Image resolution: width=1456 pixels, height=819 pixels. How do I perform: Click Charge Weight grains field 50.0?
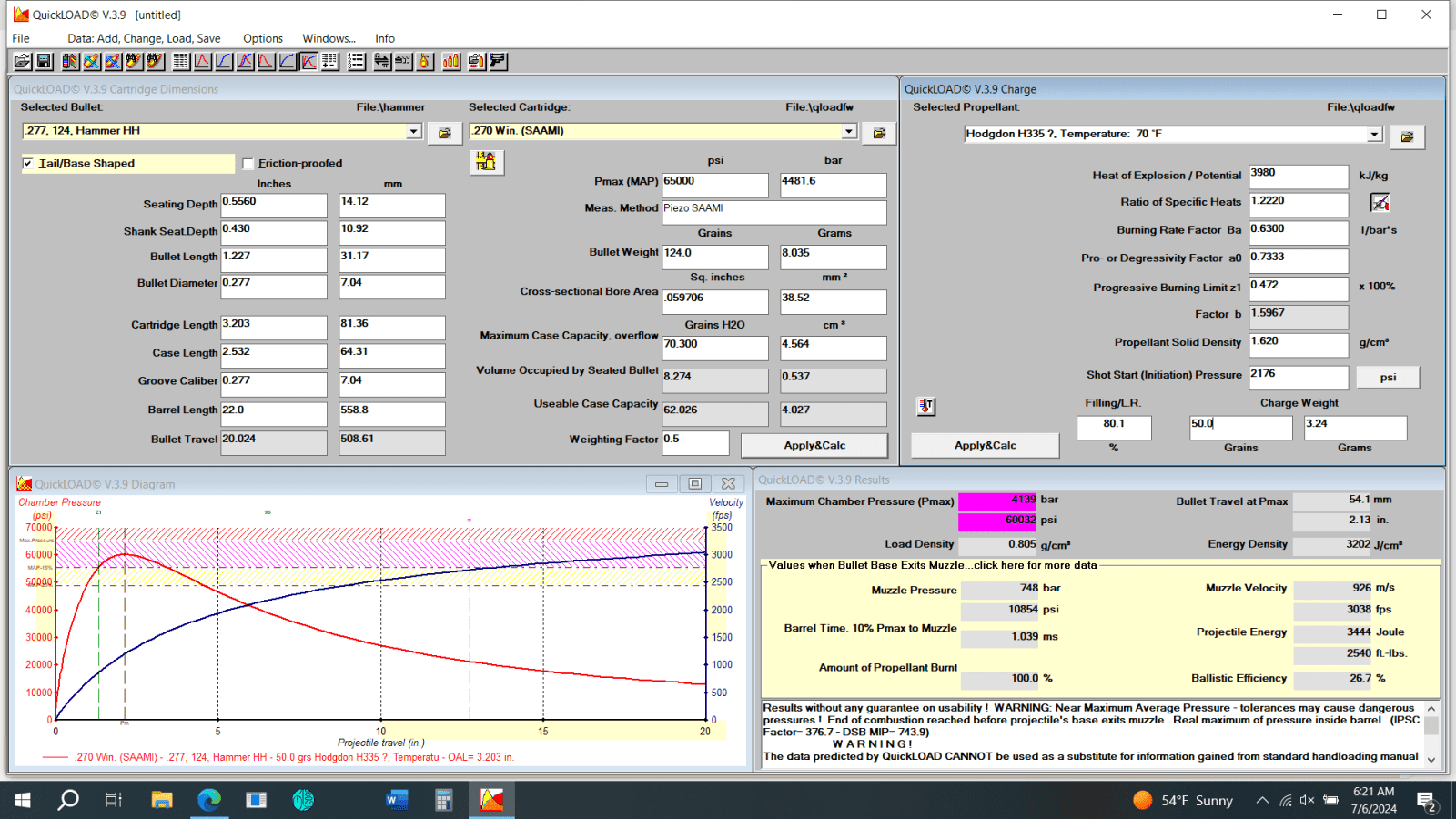[x=1241, y=428]
